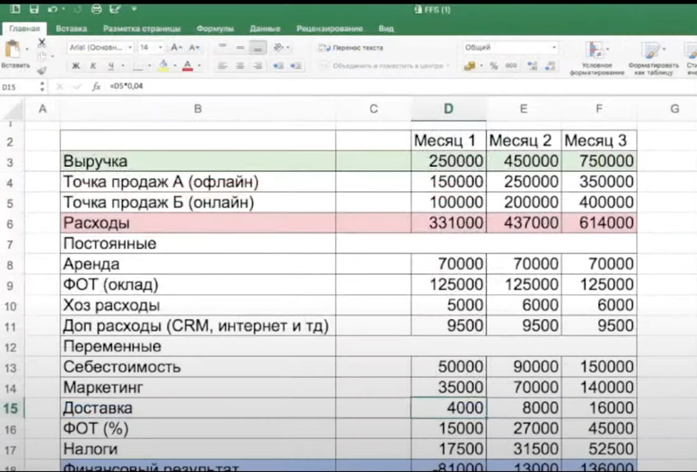Align cell content to the middle vertically
This screenshot has width=697, height=472.
click(x=240, y=47)
